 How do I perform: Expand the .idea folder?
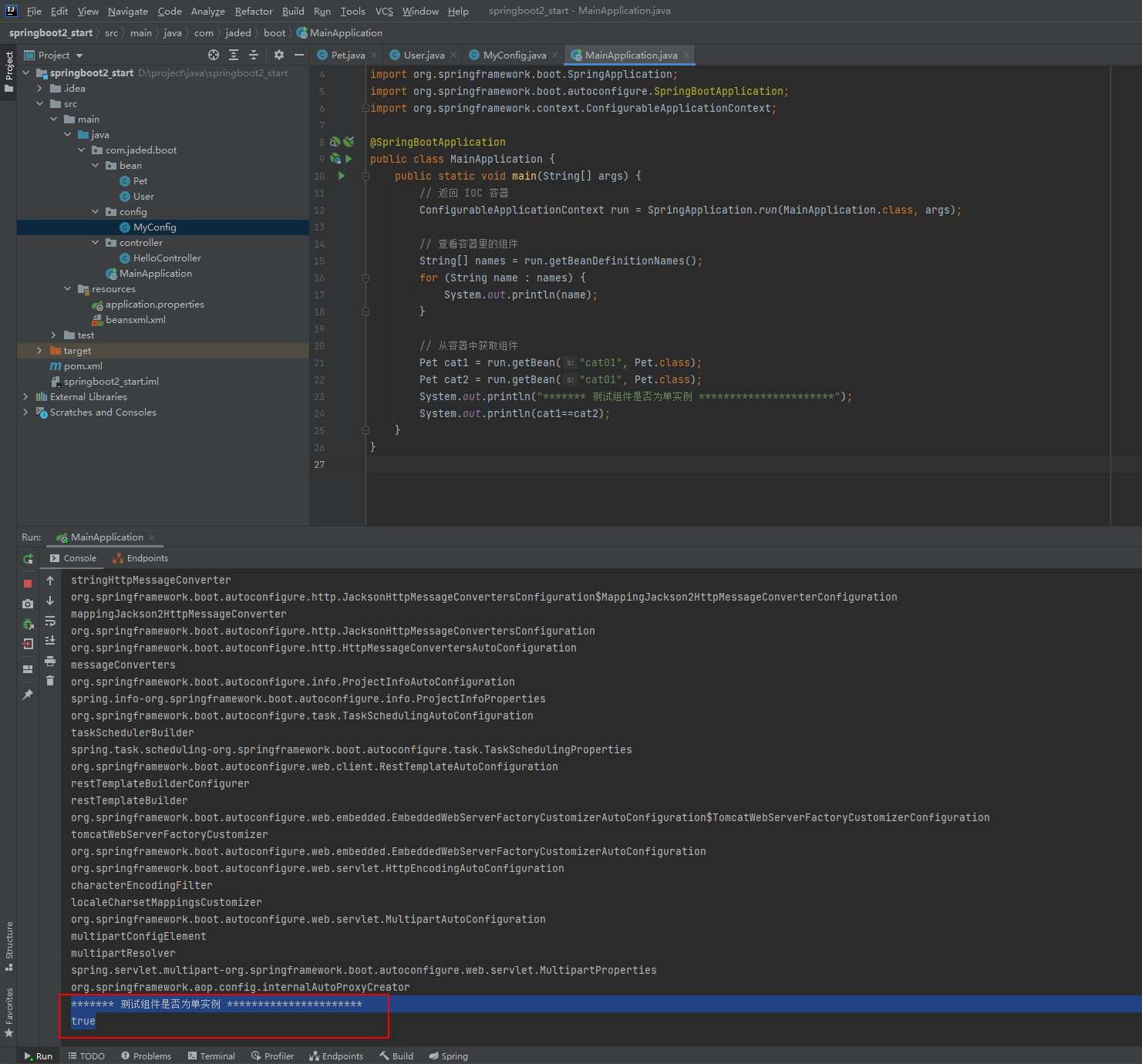click(x=40, y=89)
